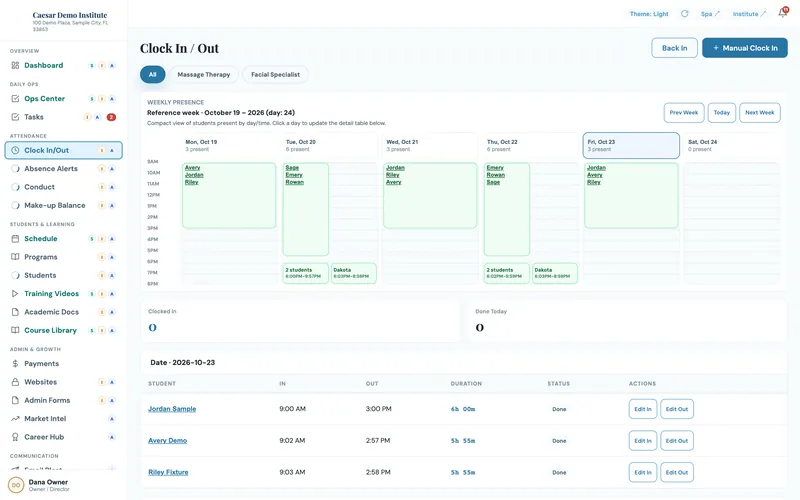Click Dana Owner avatar circle
The width and height of the screenshot is (800, 500).
16,485
